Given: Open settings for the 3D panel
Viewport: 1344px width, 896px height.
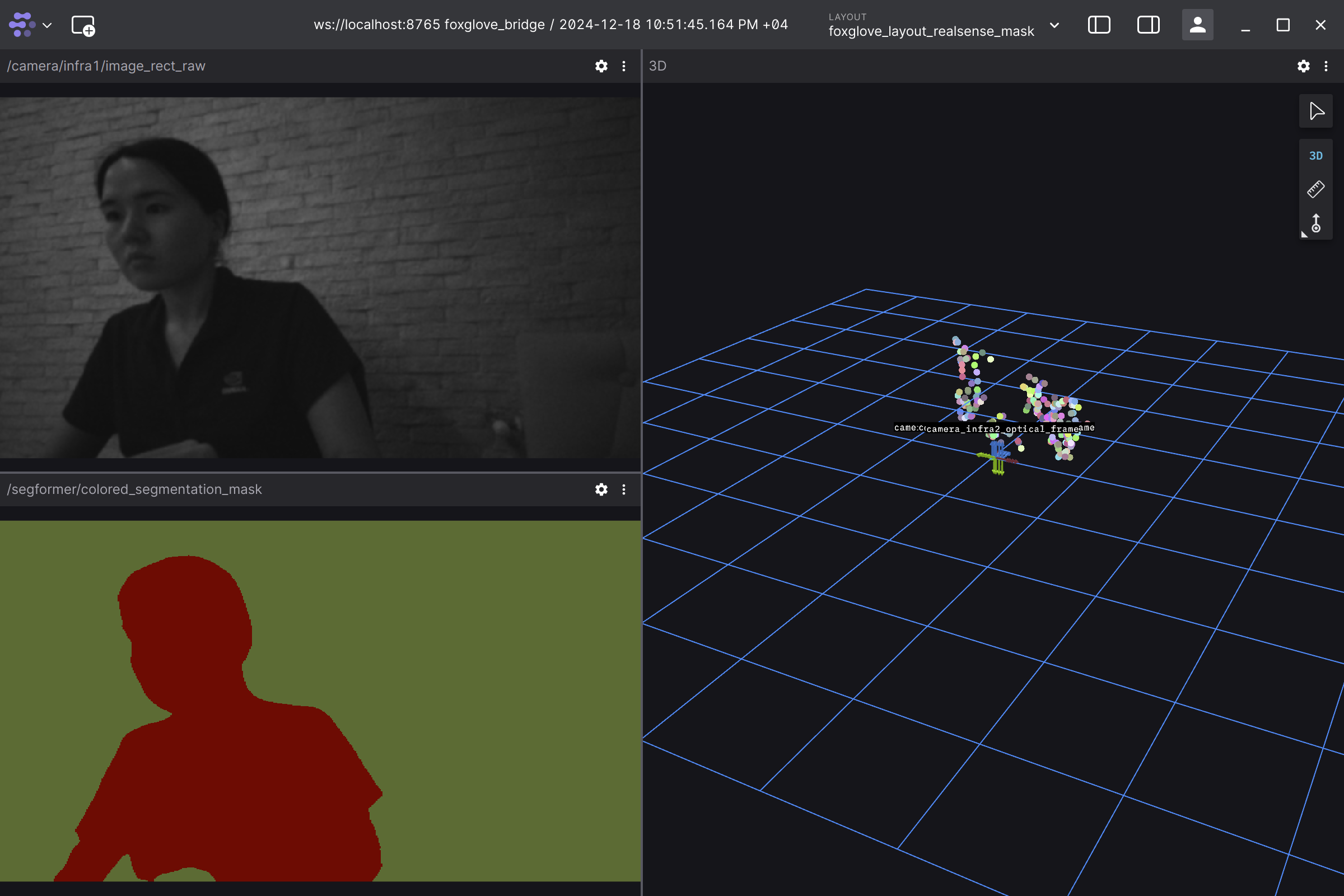Looking at the screenshot, I should click(1303, 66).
